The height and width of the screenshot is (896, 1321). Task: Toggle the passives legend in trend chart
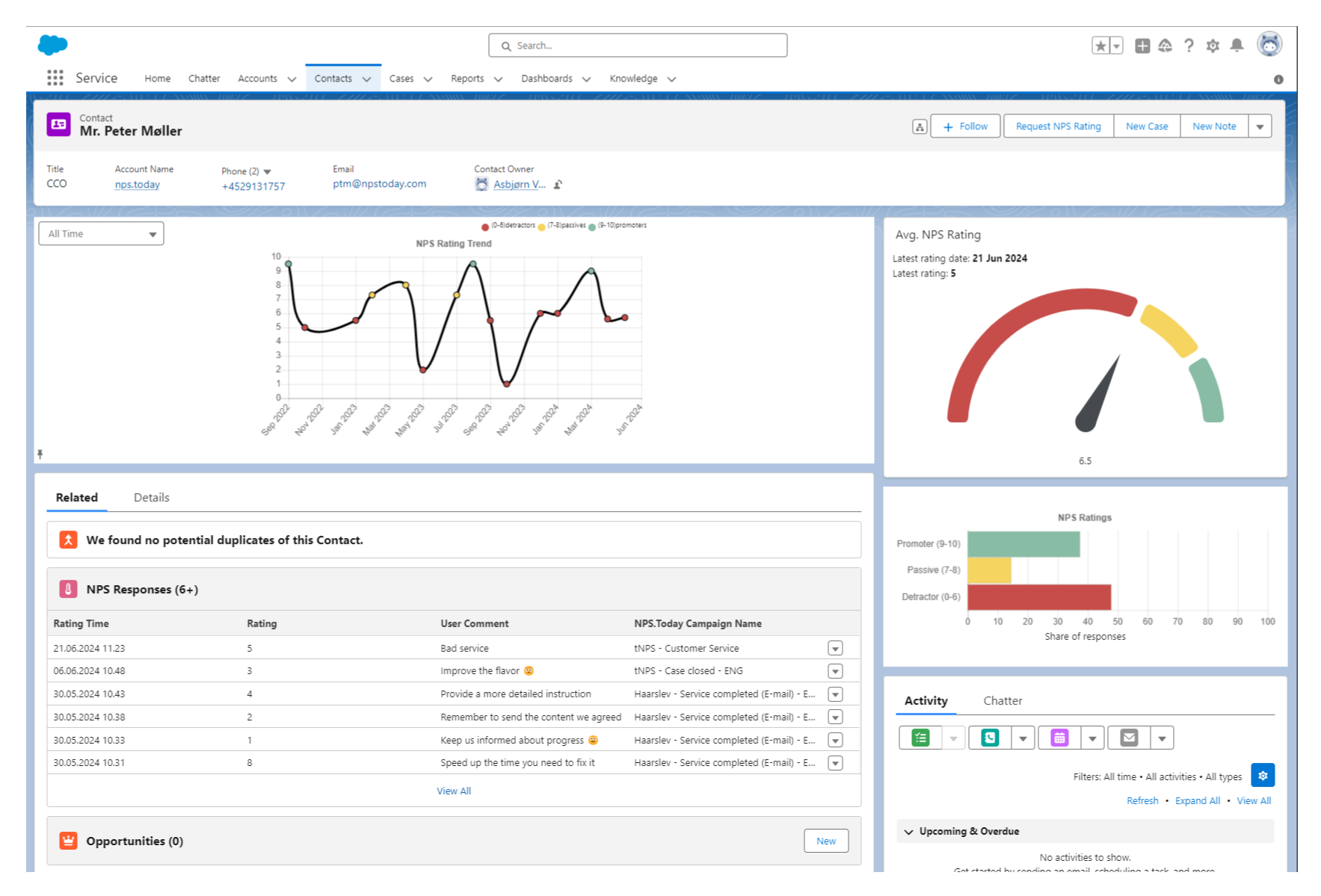562,226
